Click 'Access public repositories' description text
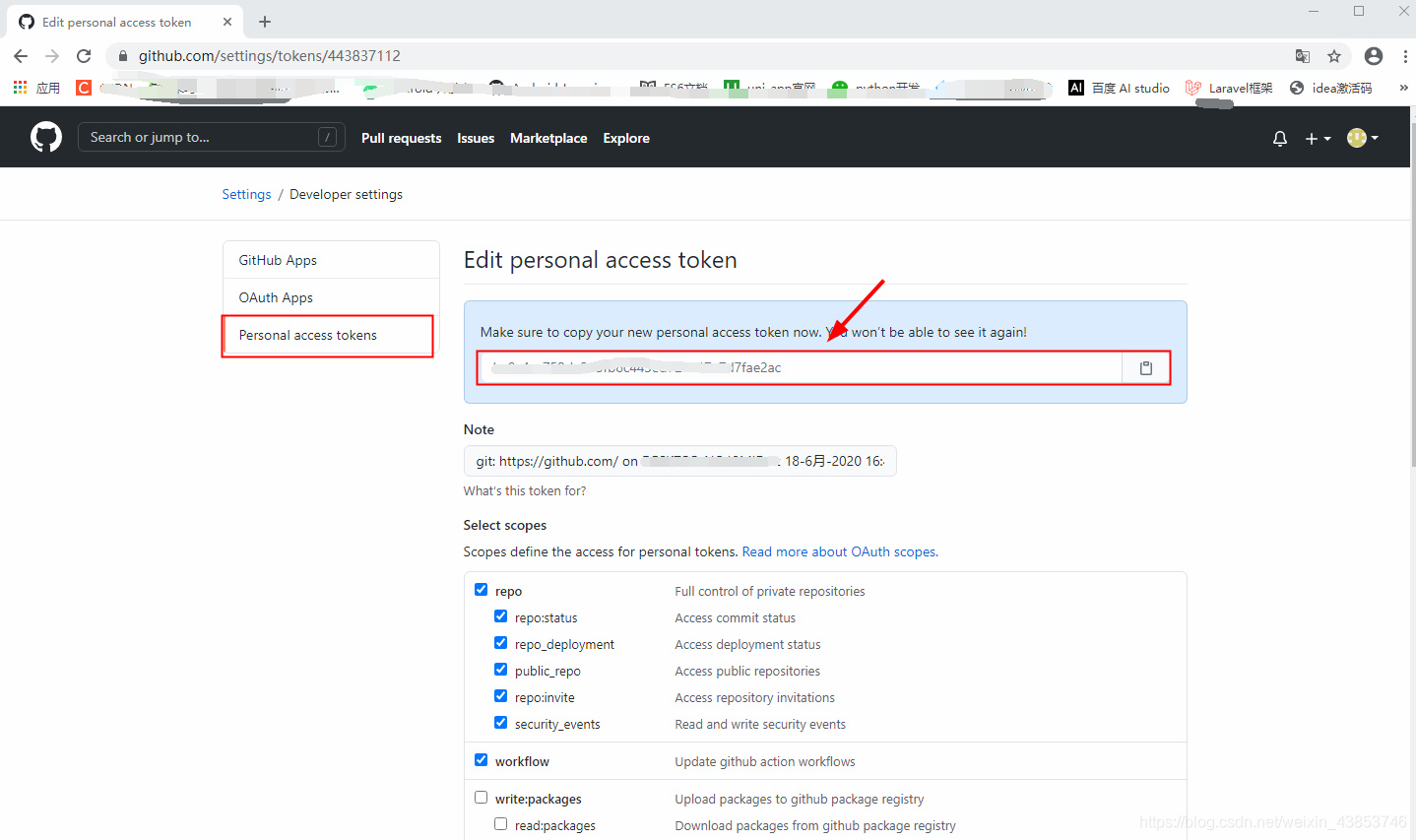This screenshot has width=1416, height=840. click(747, 671)
